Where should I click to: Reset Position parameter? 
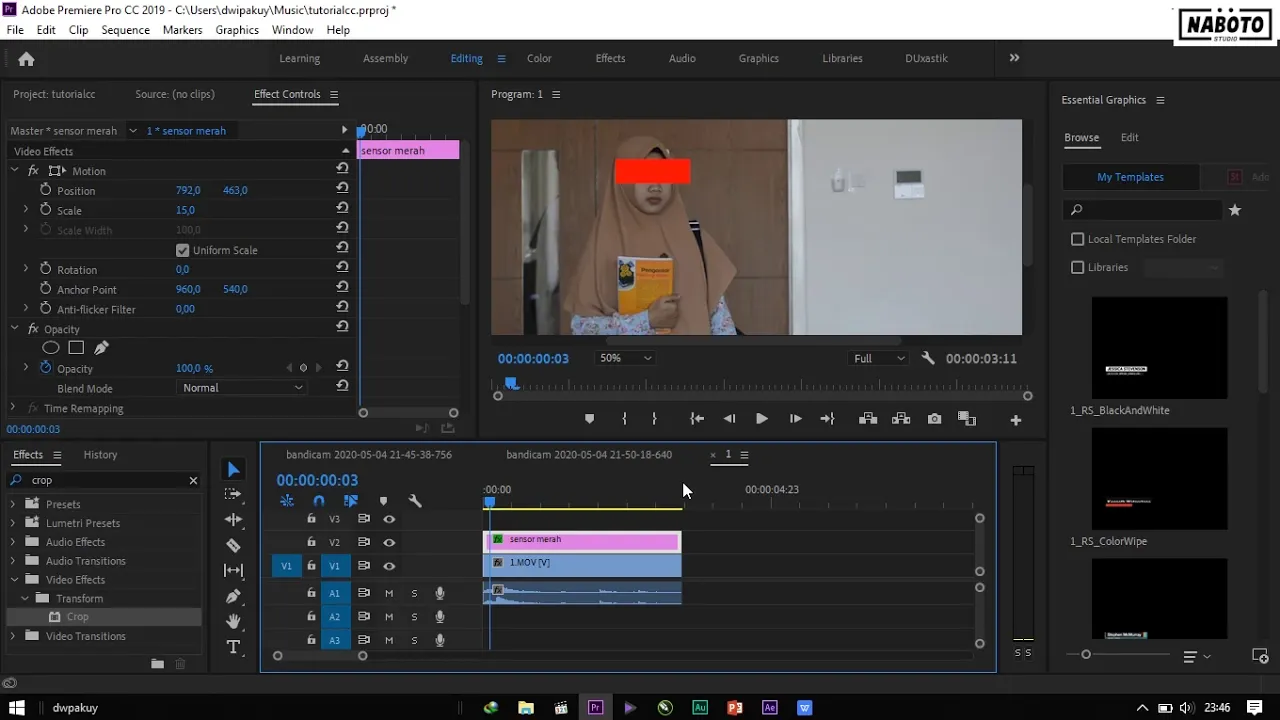[x=342, y=190]
